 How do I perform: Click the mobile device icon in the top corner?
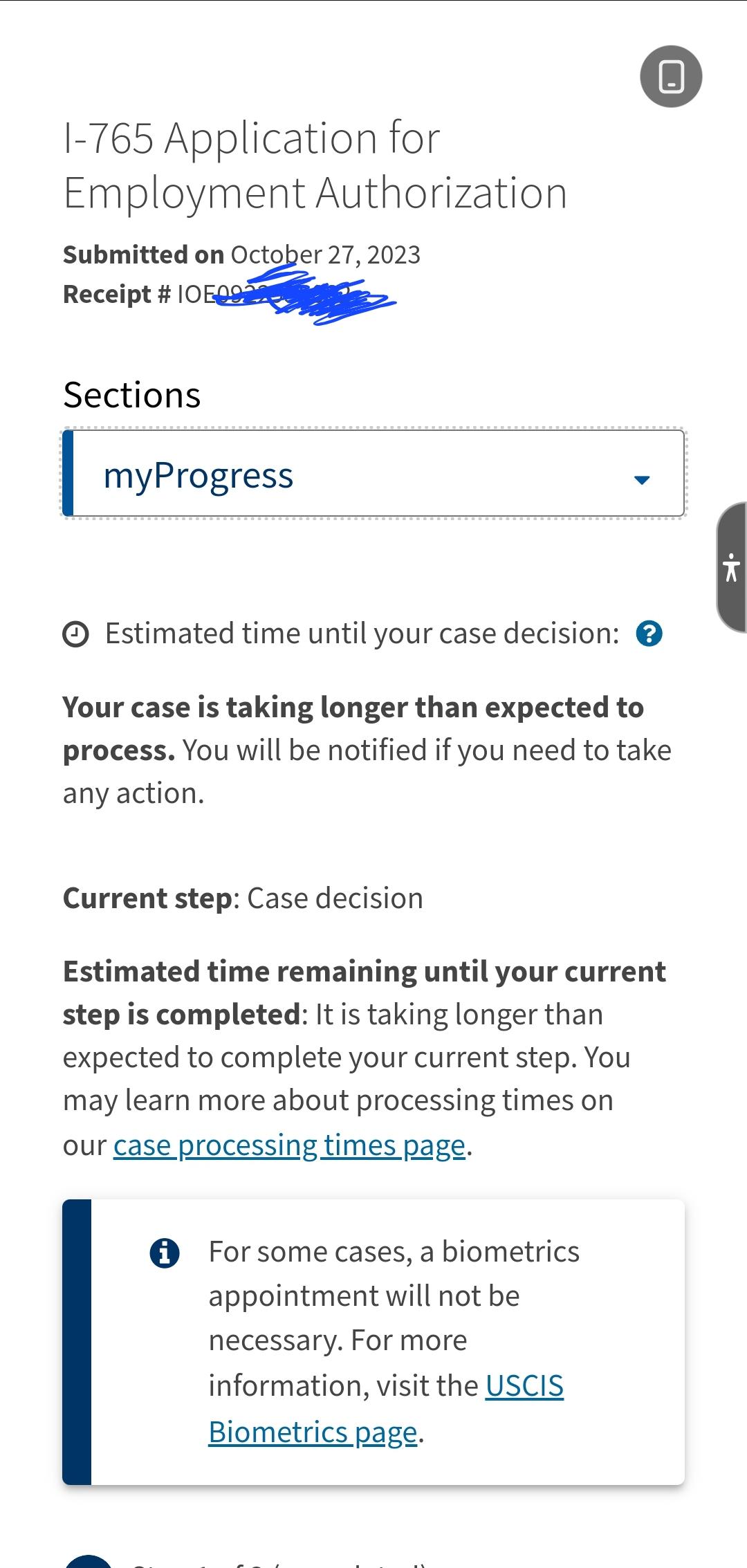pos(671,76)
